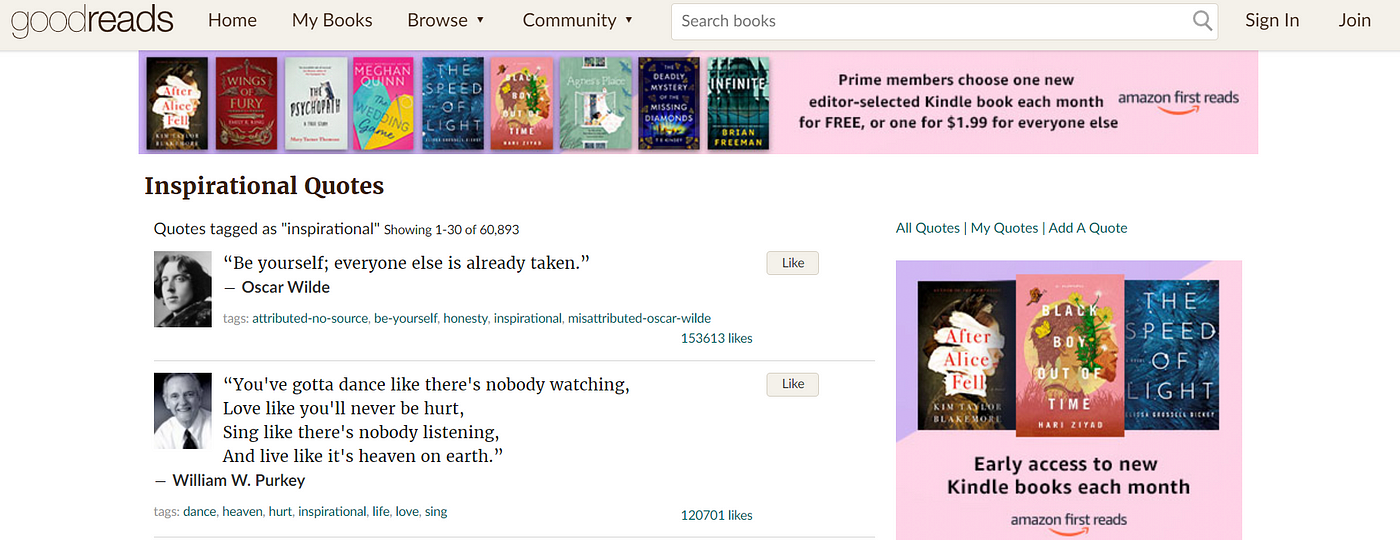Click the amazon first reads banner logo
Screen dimensions: 1400x540
(1178, 101)
